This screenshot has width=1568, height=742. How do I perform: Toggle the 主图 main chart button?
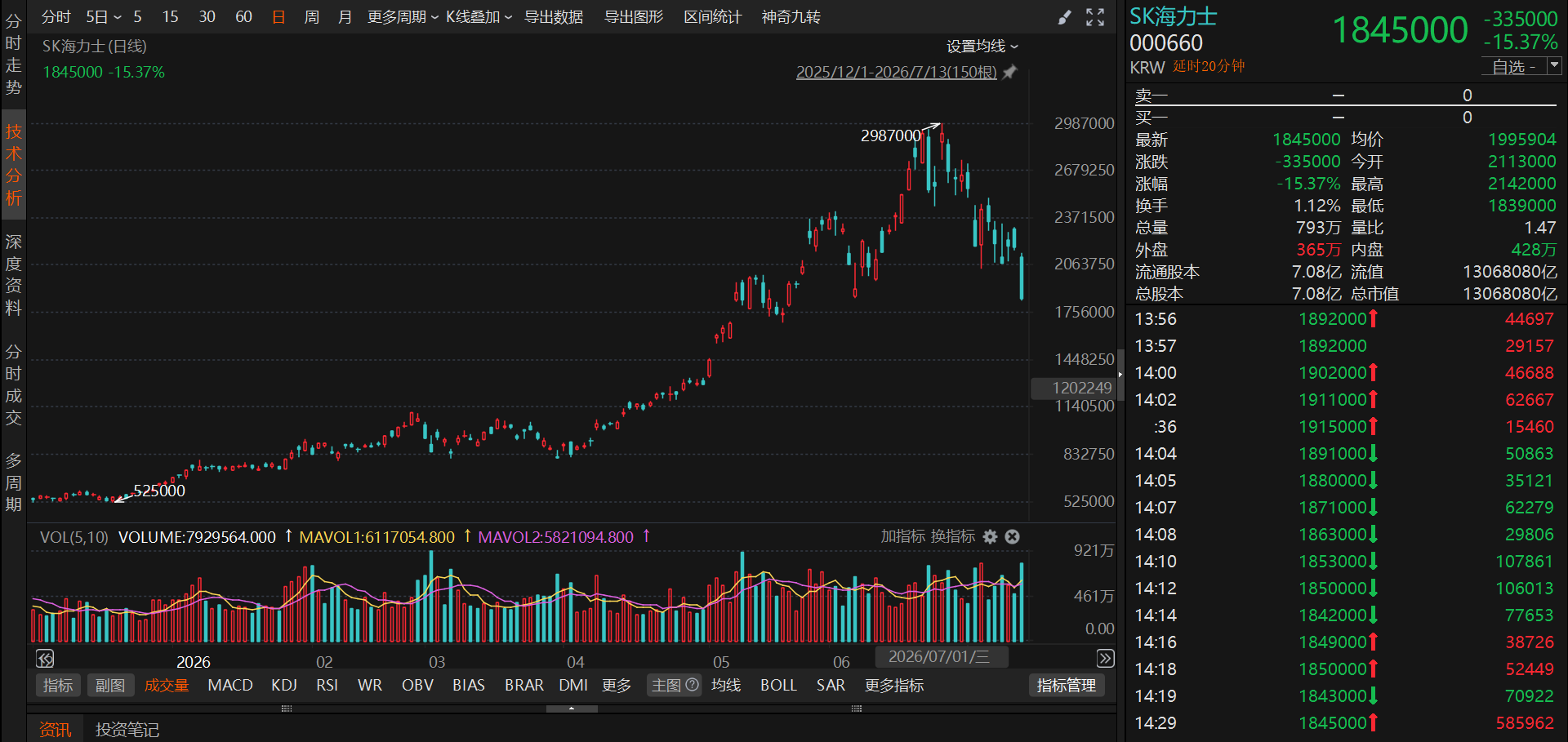pos(666,685)
